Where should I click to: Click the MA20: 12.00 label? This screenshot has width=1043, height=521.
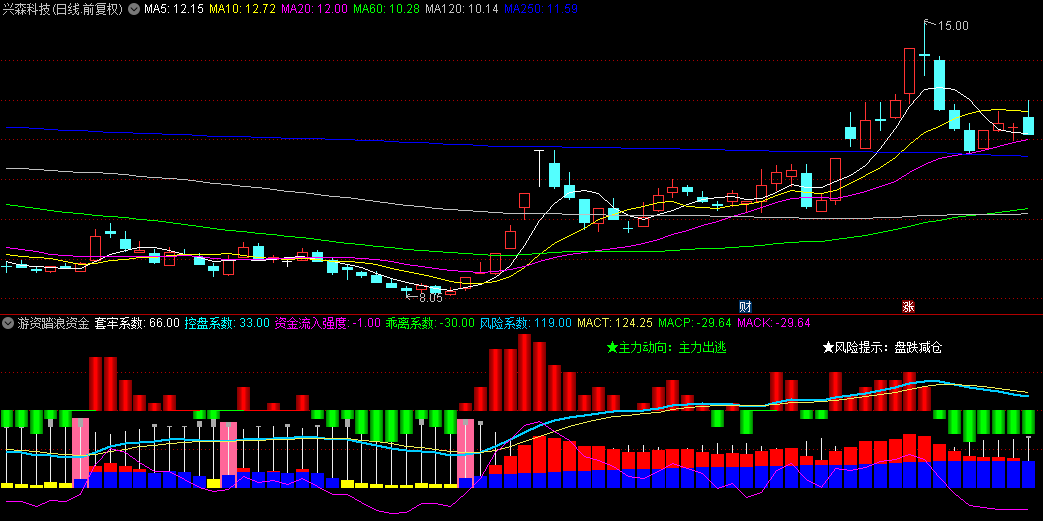314,9
